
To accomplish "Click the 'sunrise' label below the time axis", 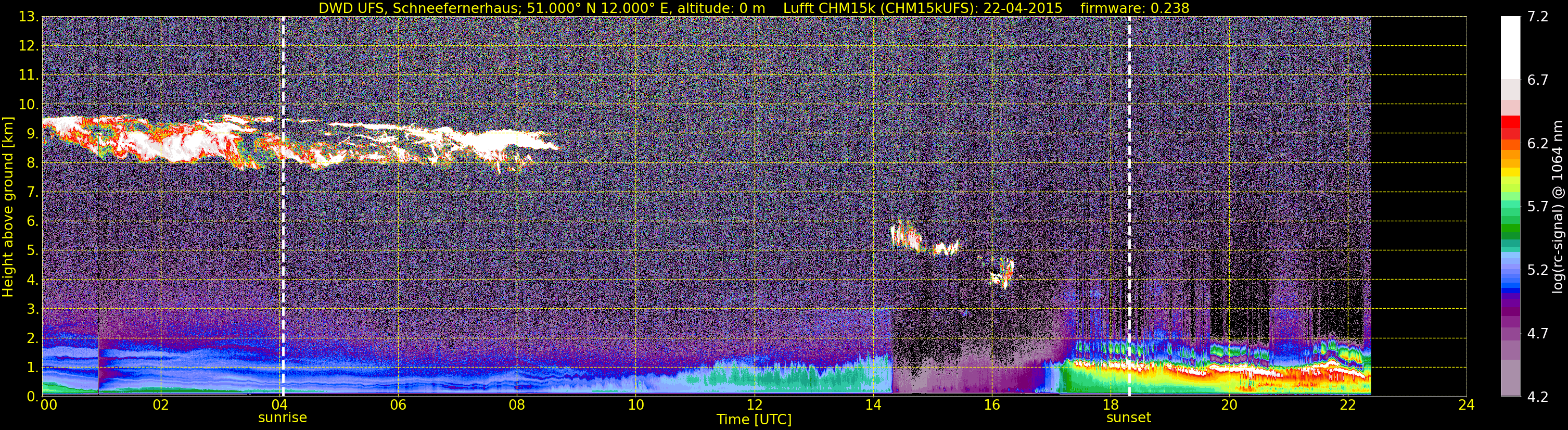I will pyautogui.click(x=283, y=418).
